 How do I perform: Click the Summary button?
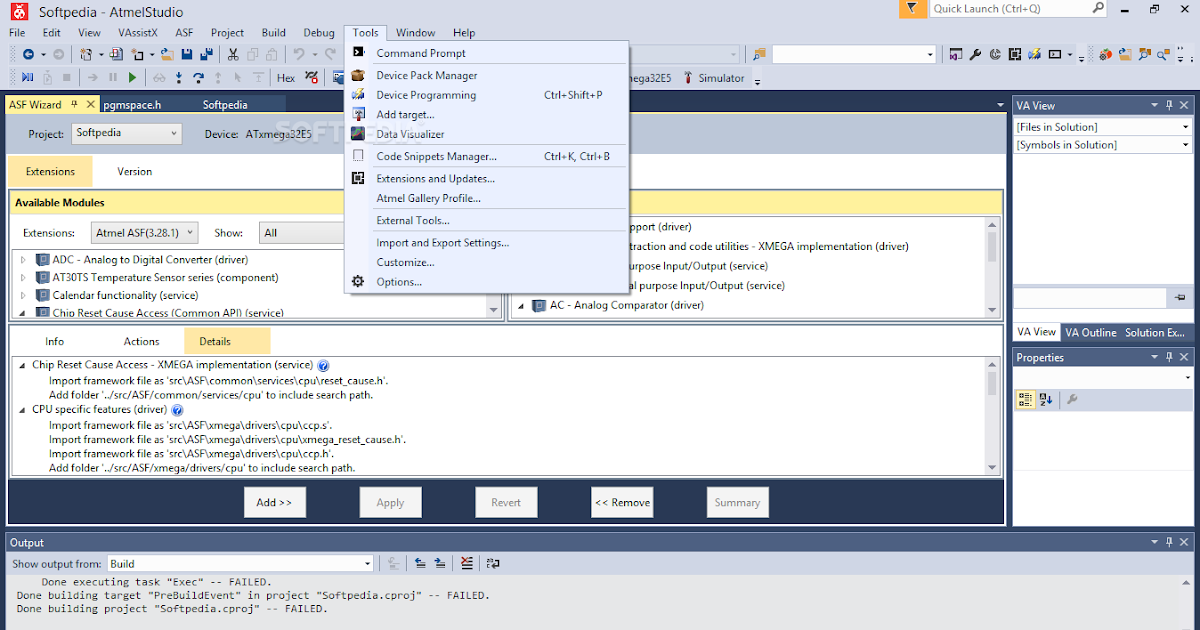coord(737,502)
